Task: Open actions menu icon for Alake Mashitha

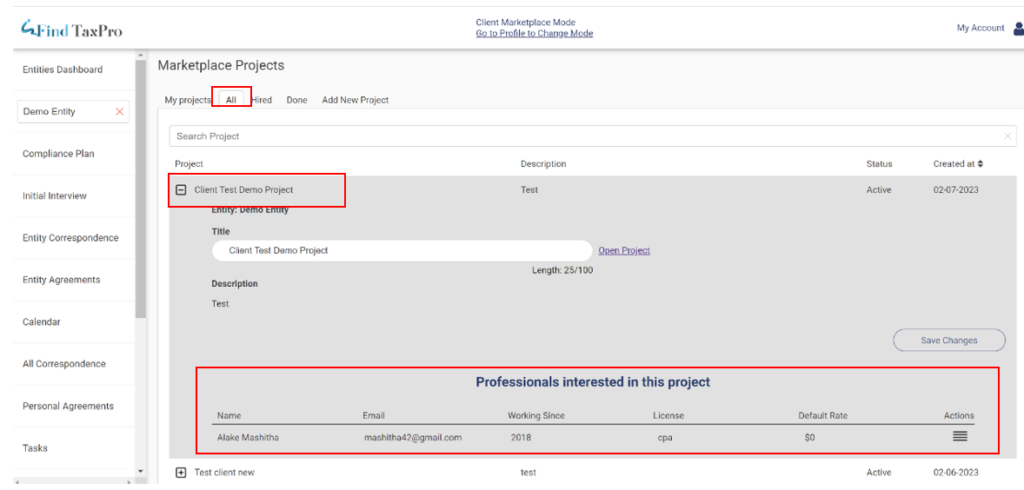Action: [959, 436]
